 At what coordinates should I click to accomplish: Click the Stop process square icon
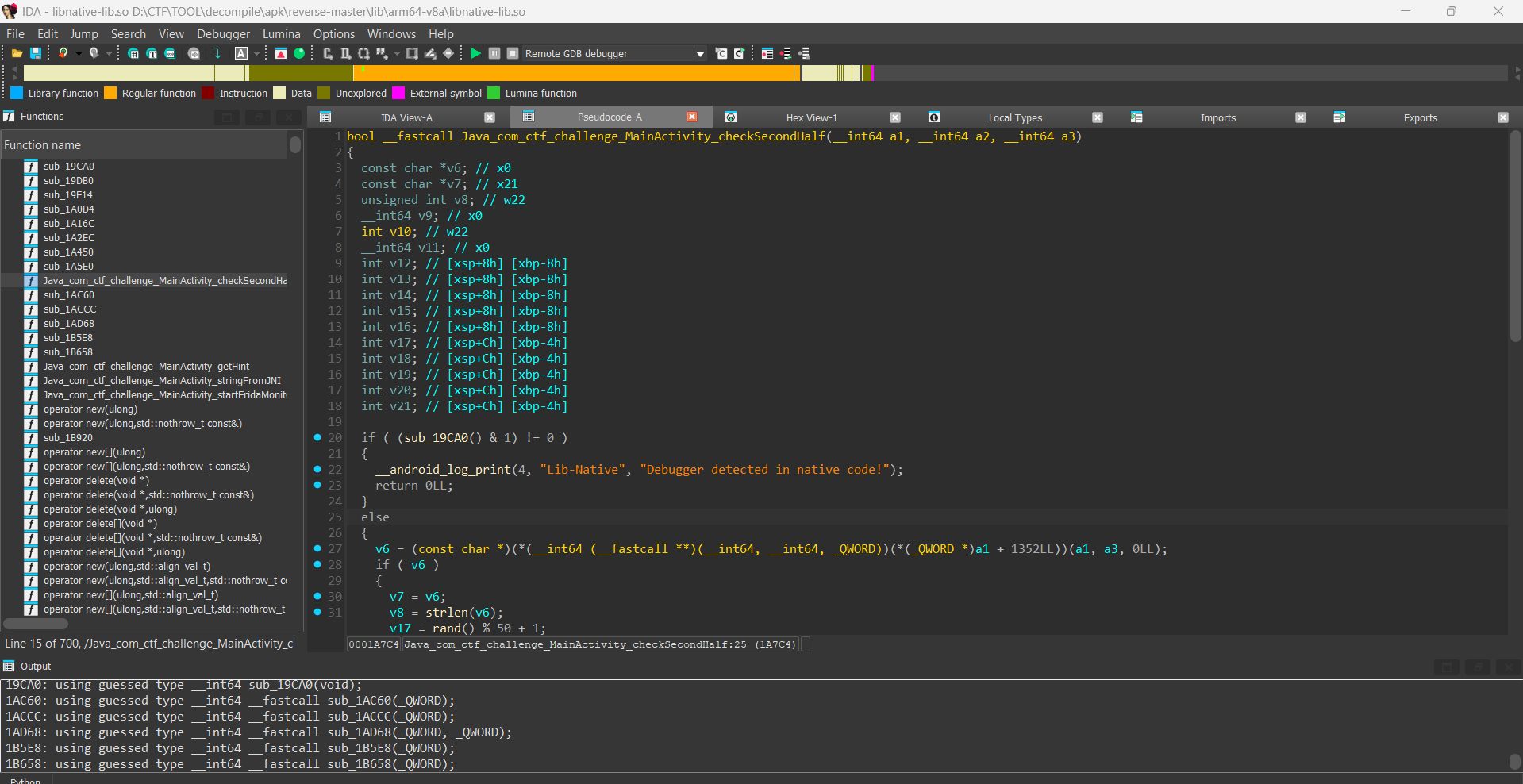click(513, 53)
